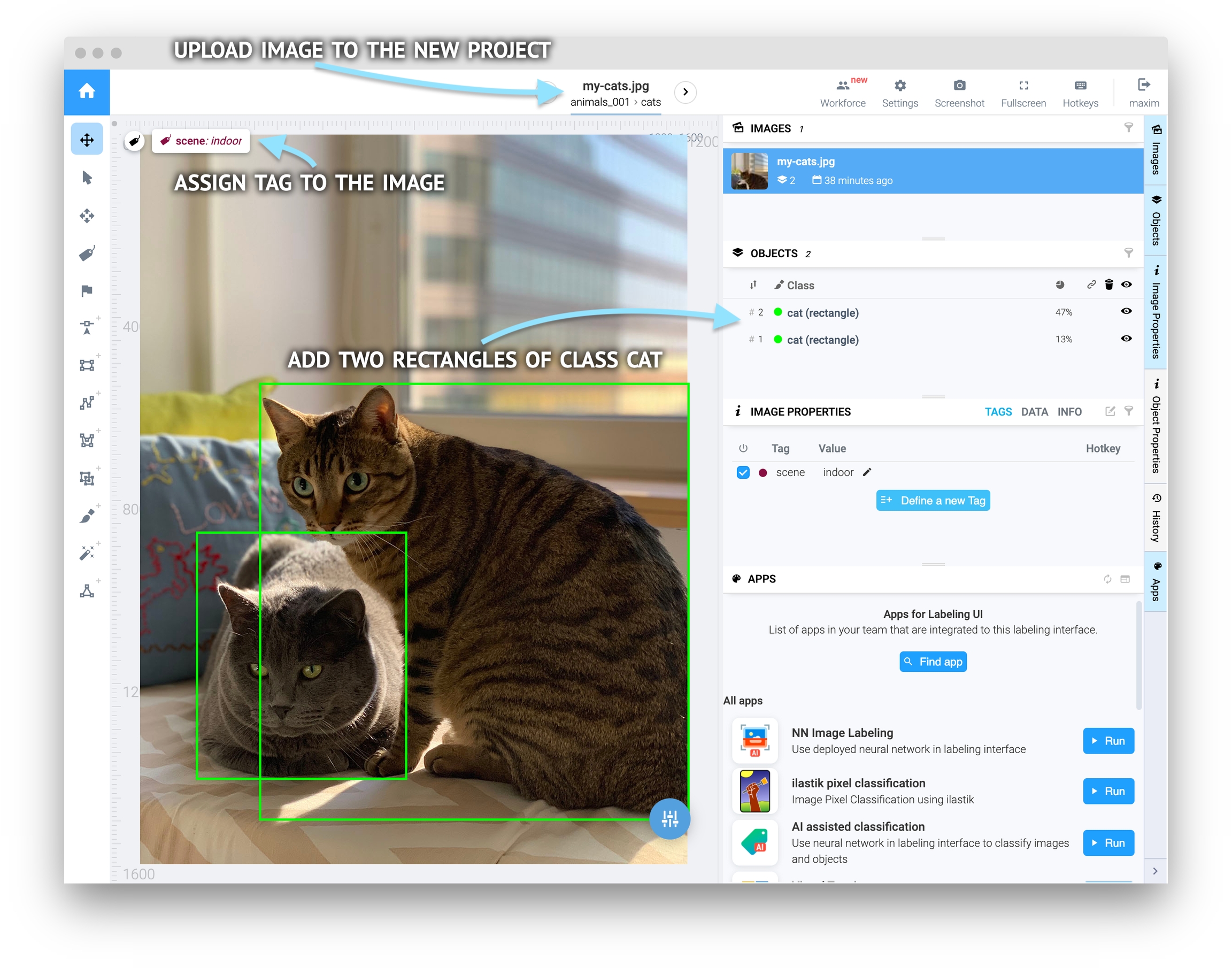Open the cats dataset breadcrumb
The width and height of the screenshot is (1232, 975).
651,102
